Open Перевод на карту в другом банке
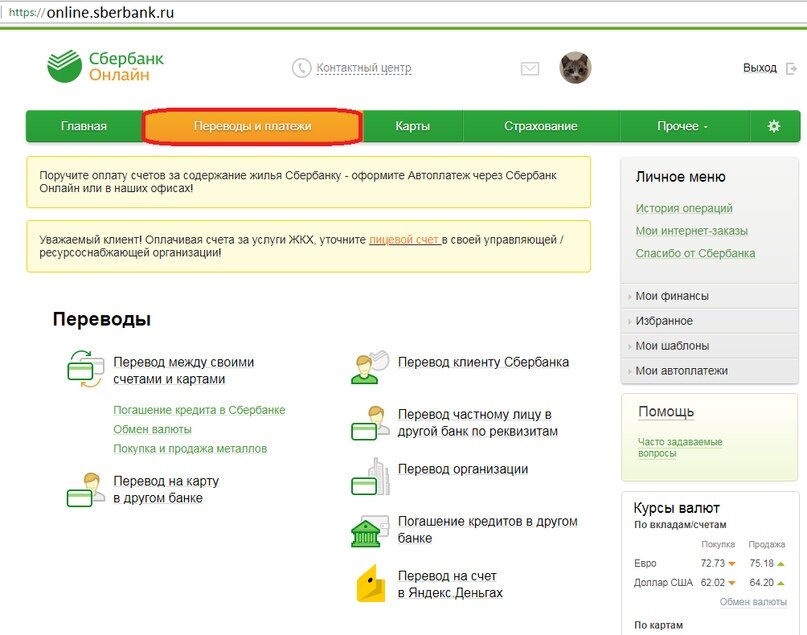Screen dimensions: 807x635 pos(166,489)
